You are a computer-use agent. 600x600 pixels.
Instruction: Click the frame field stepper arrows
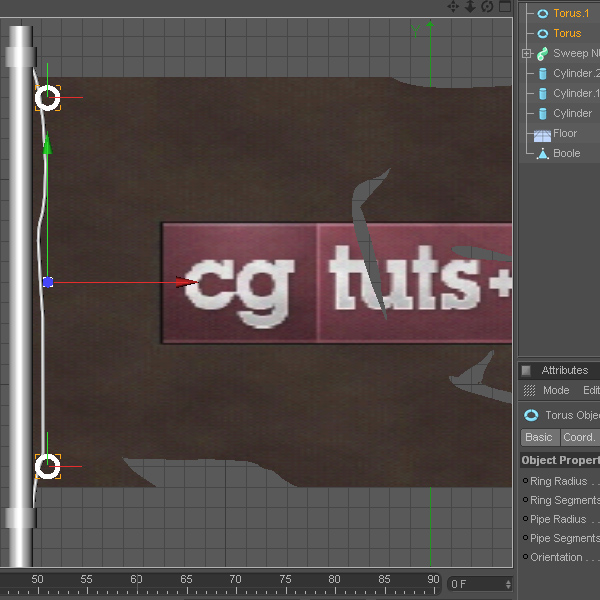pos(508,584)
